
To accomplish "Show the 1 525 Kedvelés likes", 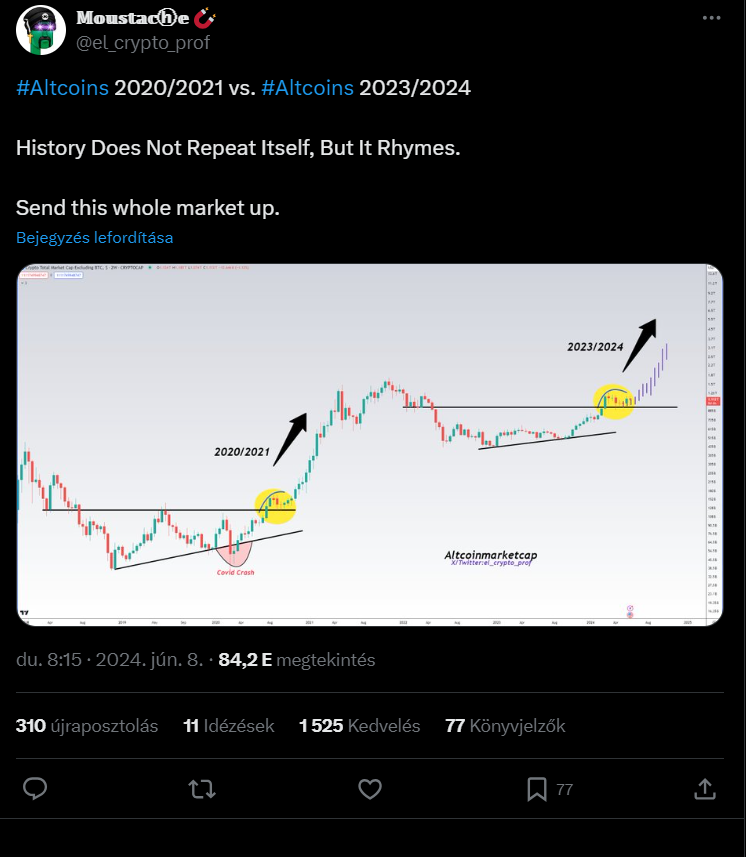I will tap(360, 726).
